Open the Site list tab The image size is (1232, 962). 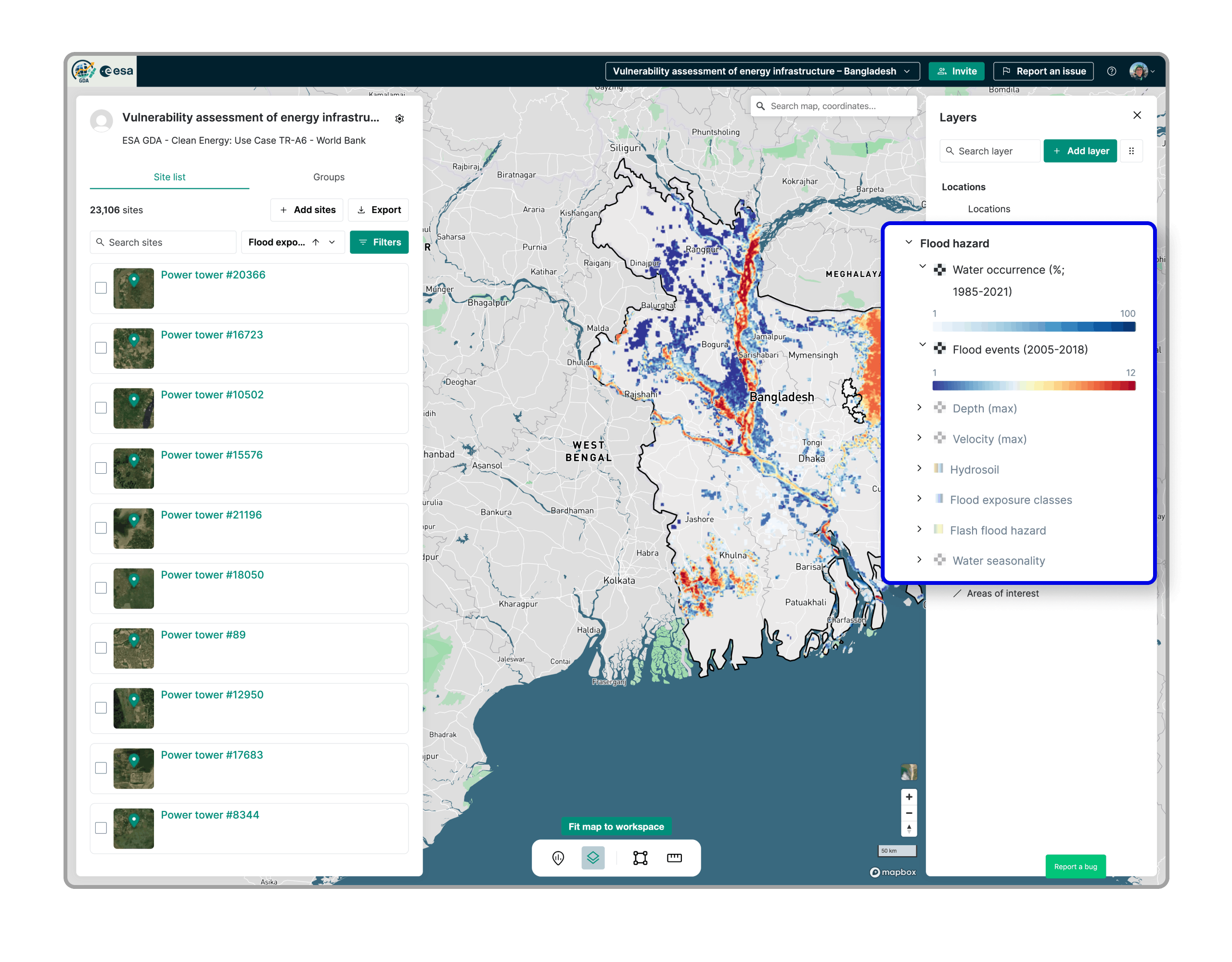click(169, 177)
